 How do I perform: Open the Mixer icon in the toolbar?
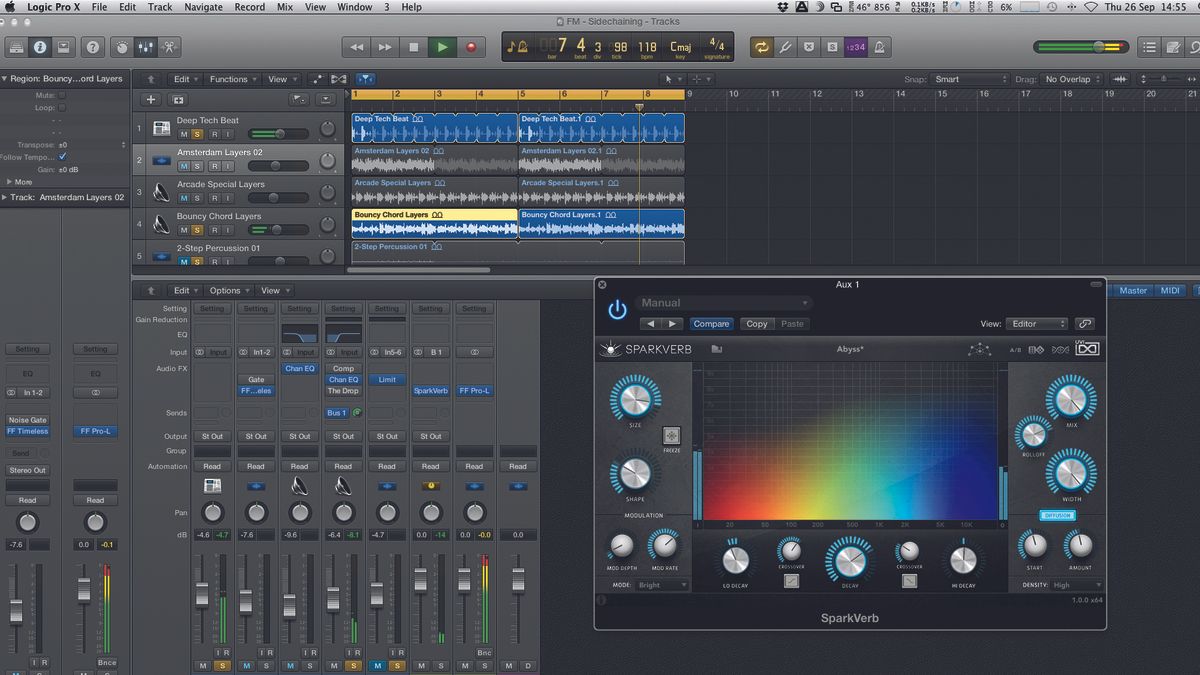click(145, 46)
